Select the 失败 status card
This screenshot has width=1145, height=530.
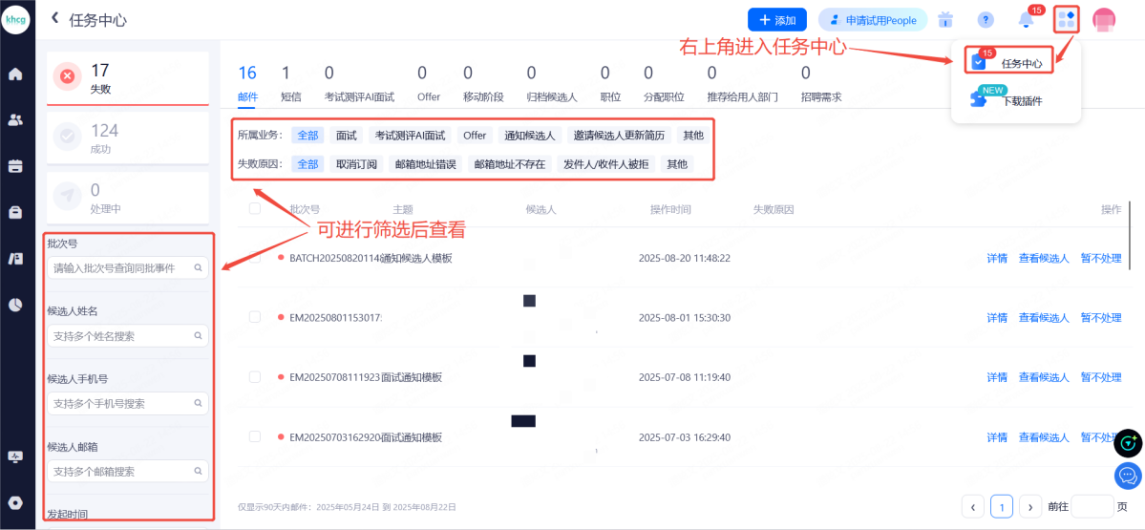click(x=128, y=78)
